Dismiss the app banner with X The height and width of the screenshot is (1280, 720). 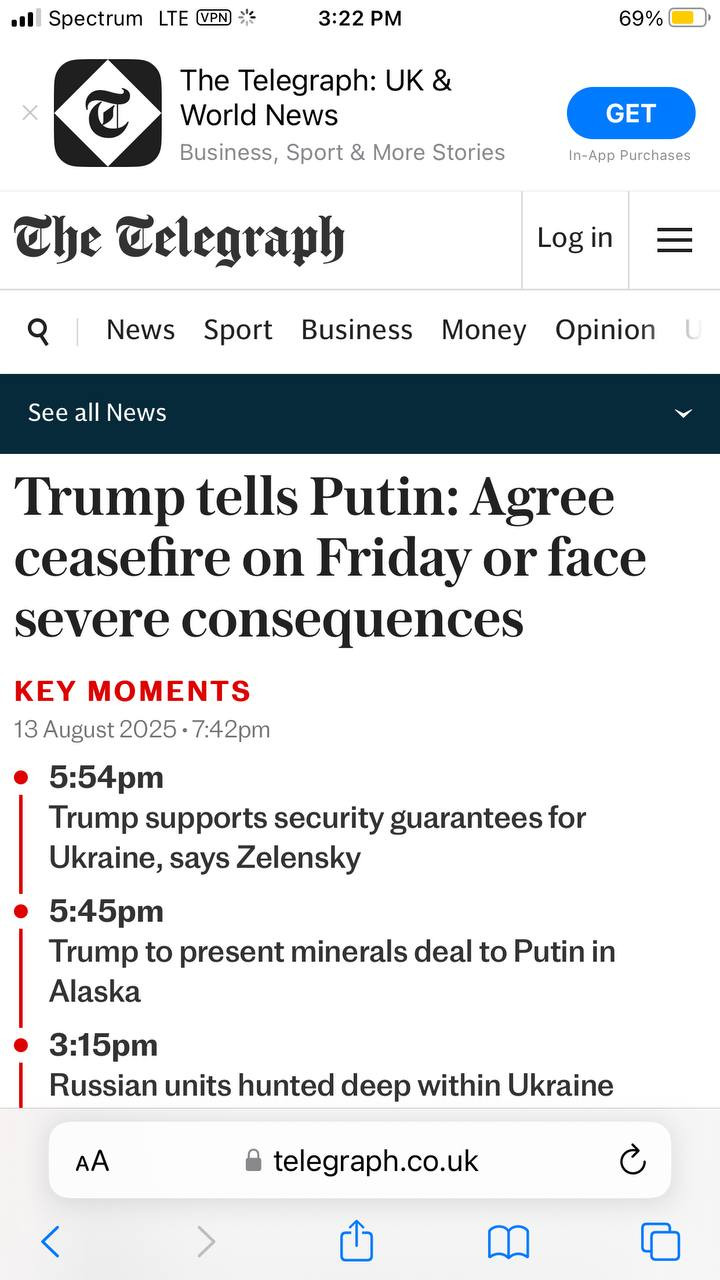point(30,113)
